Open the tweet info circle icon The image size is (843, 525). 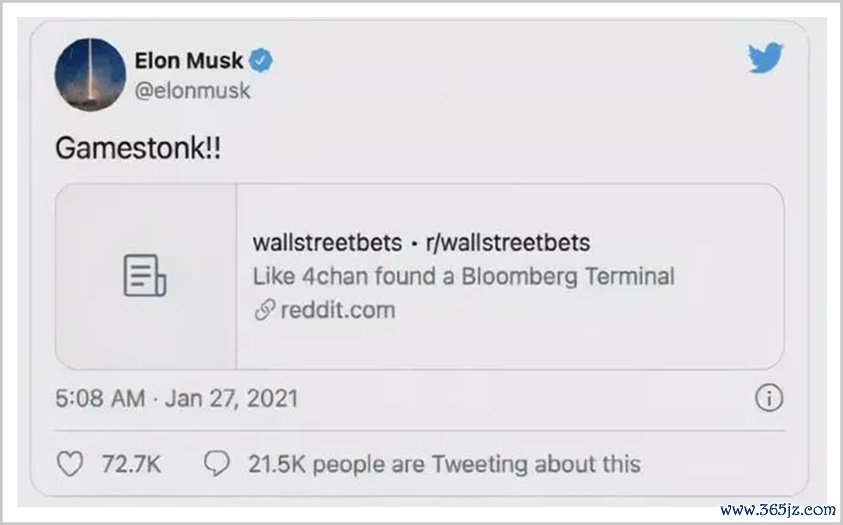769,398
